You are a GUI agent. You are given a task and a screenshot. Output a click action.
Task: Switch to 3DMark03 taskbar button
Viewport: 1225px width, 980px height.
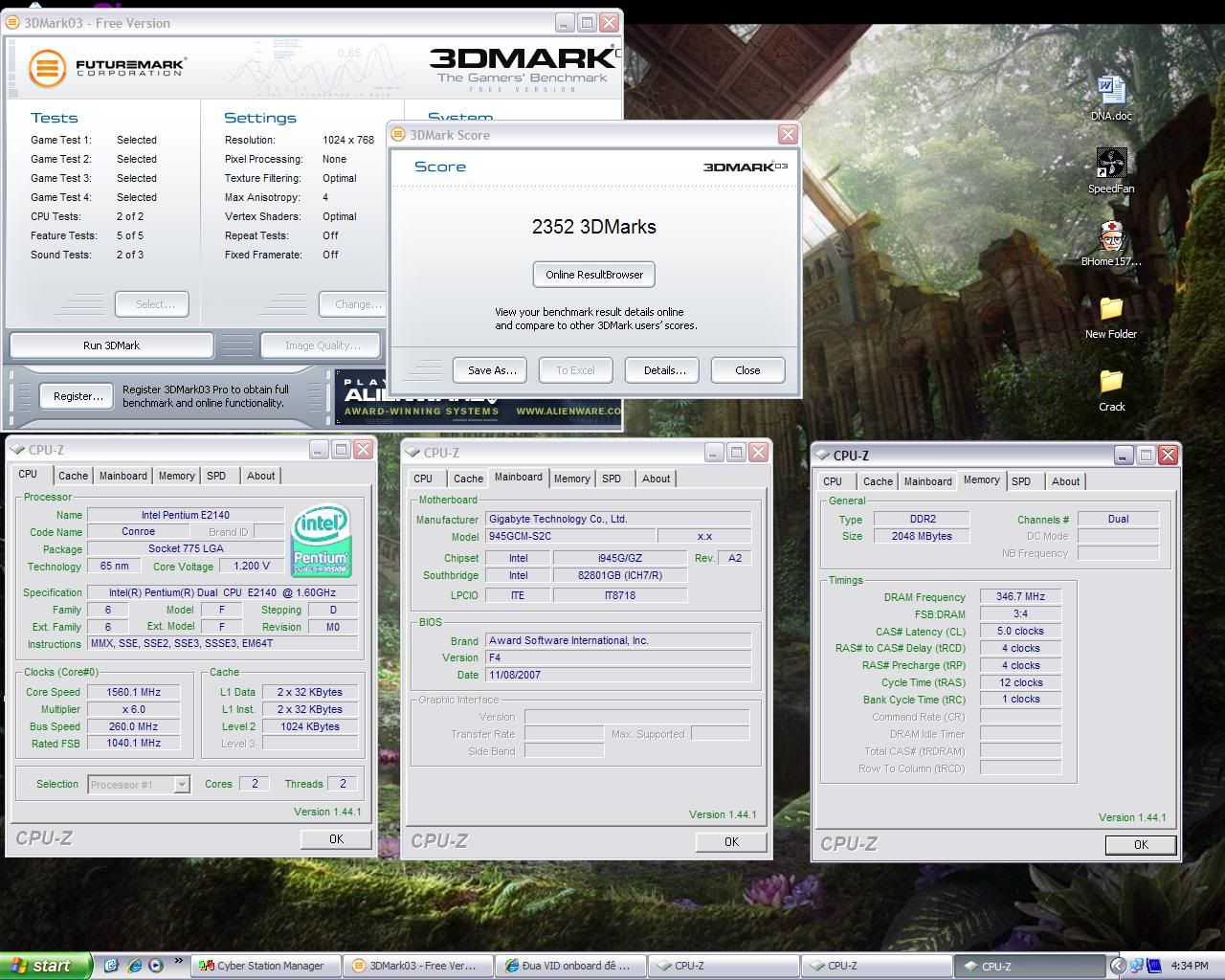418,966
